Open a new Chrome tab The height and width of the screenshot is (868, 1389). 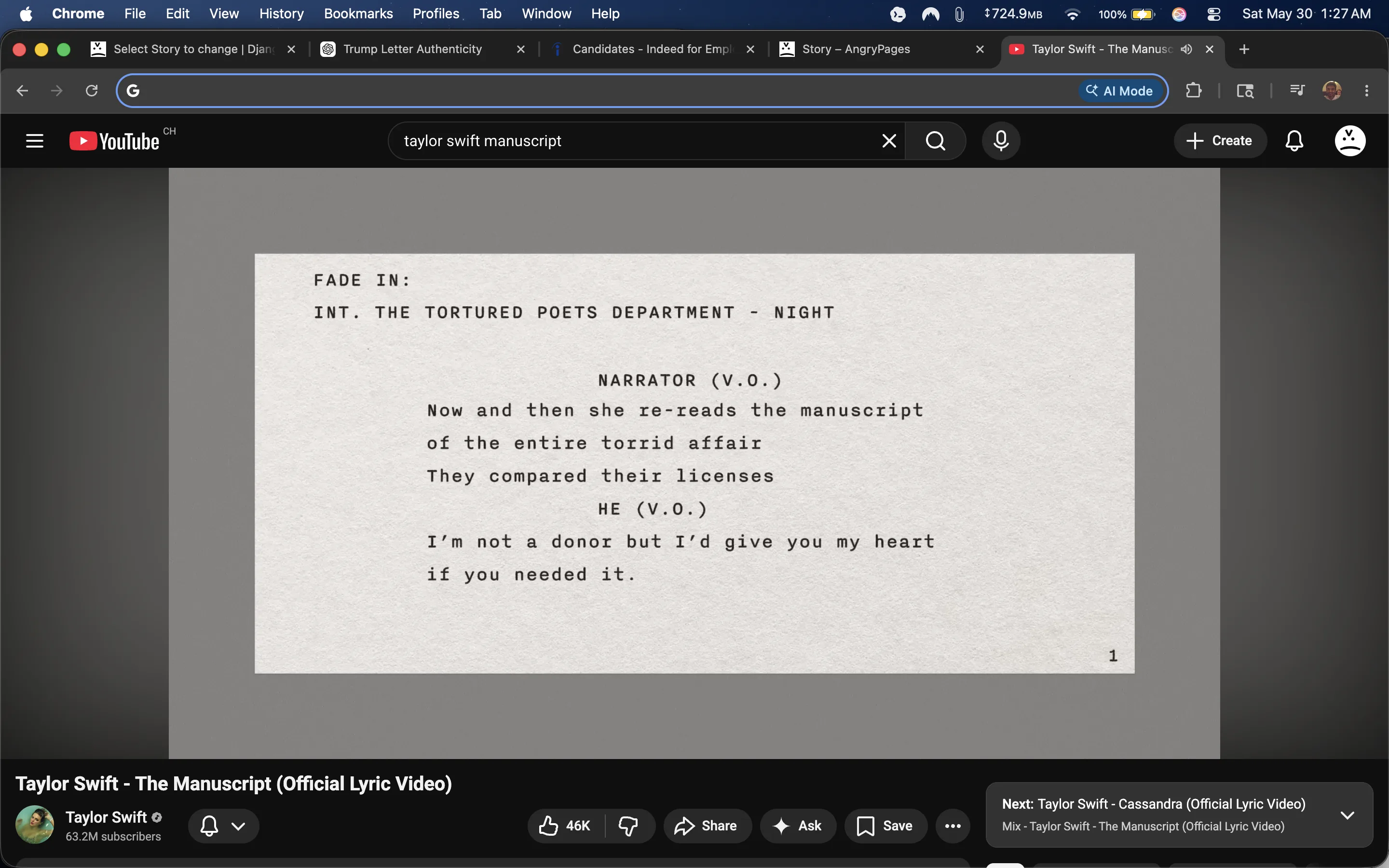(x=1244, y=49)
